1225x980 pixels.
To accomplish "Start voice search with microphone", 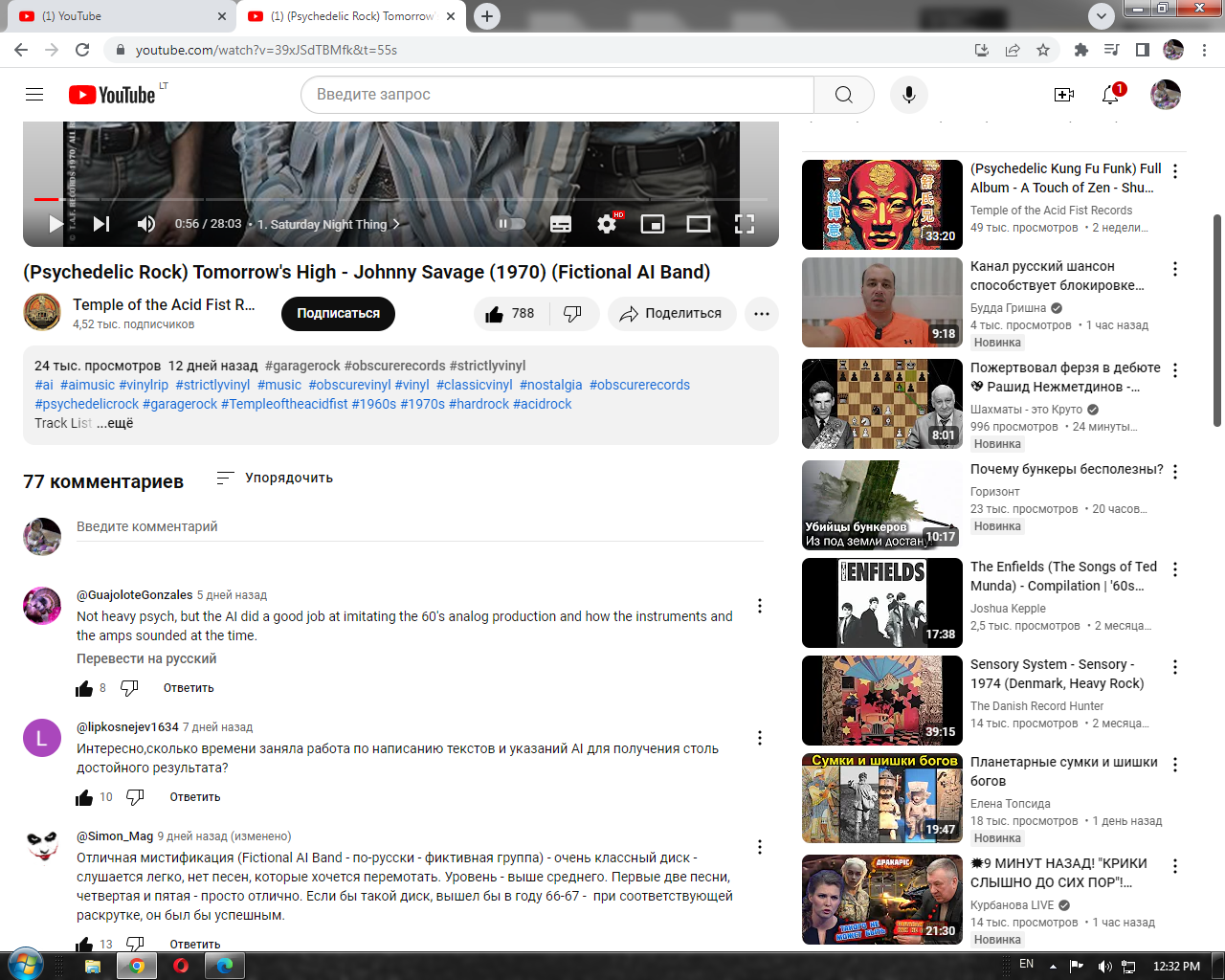I will point(909,94).
